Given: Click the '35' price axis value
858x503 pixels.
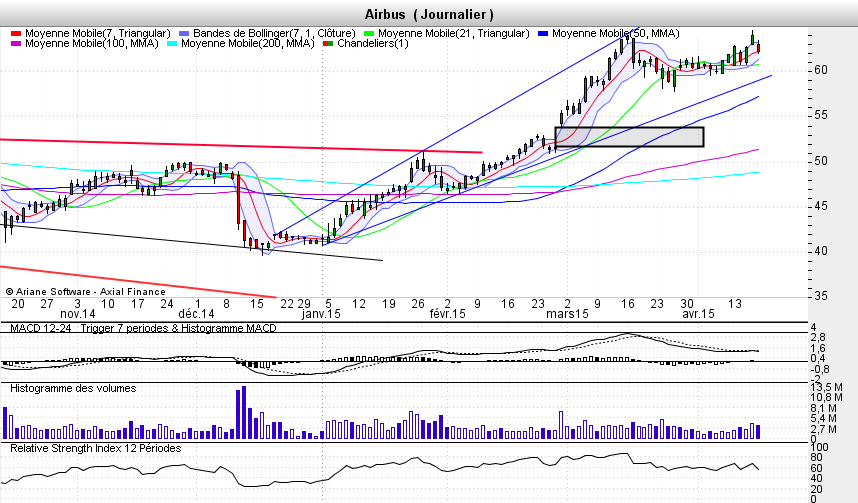Looking at the screenshot, I should pyautogui.click(x=821, y=296).
